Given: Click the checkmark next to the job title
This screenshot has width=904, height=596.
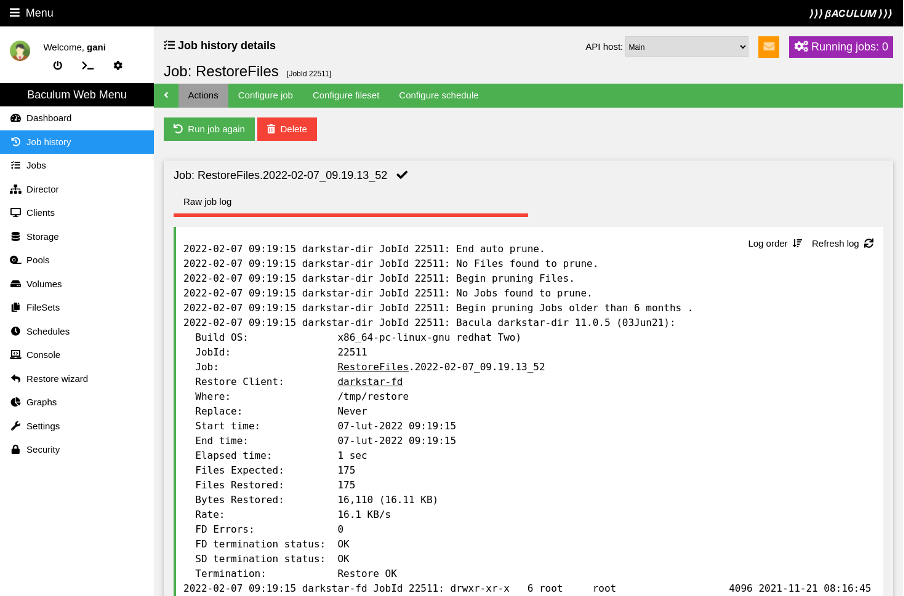Looking at the screenshot, I should point(402,174).
